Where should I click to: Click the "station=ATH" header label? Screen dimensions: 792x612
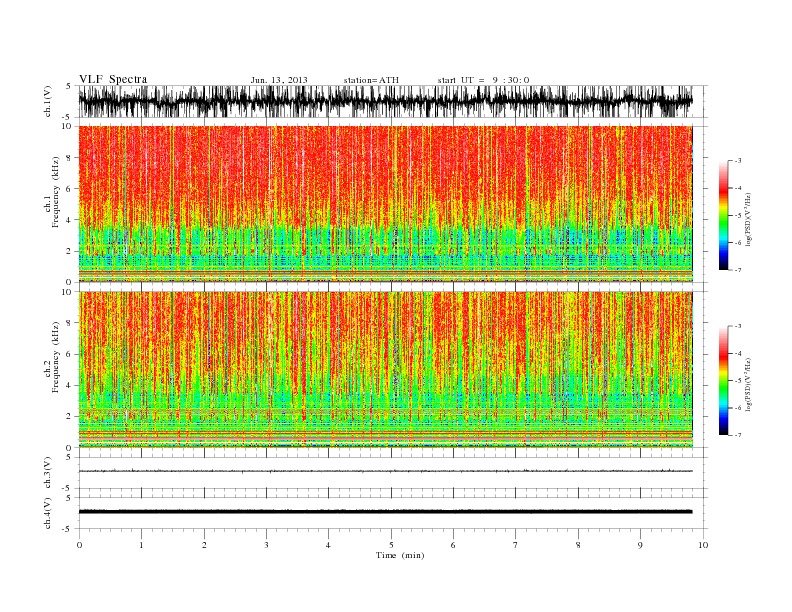click(371, 80)
